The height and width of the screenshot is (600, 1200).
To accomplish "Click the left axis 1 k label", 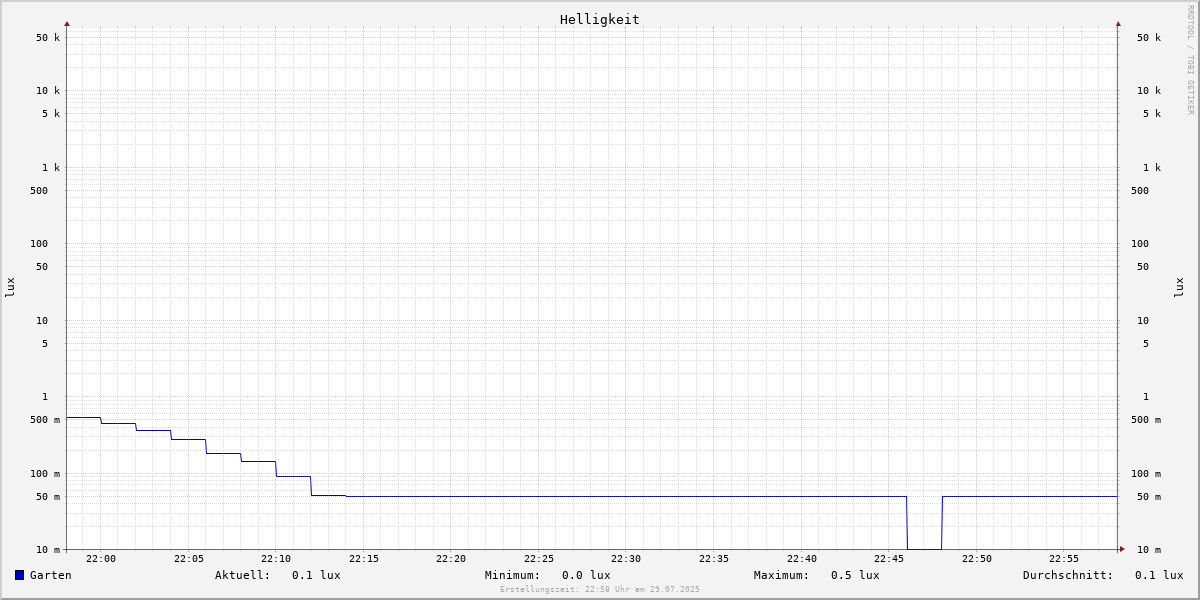I will [x=51, y=168].
